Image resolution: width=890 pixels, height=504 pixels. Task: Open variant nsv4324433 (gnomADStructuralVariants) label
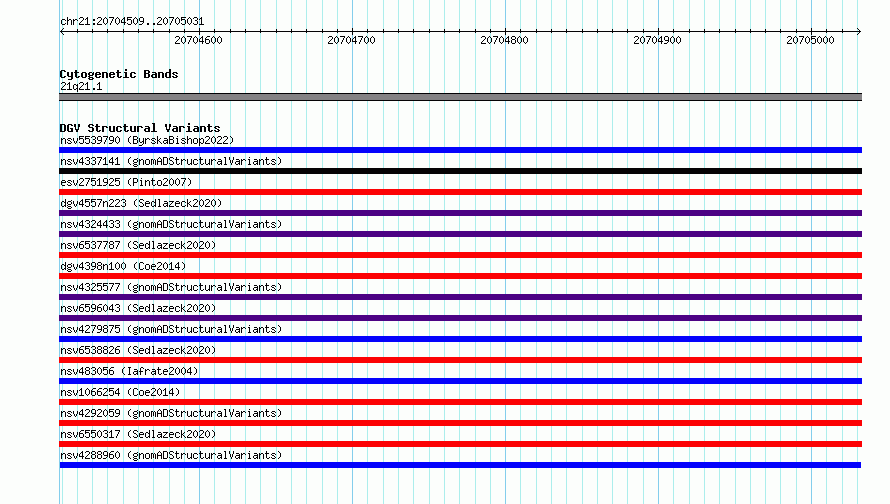click(x=171, y=224)
